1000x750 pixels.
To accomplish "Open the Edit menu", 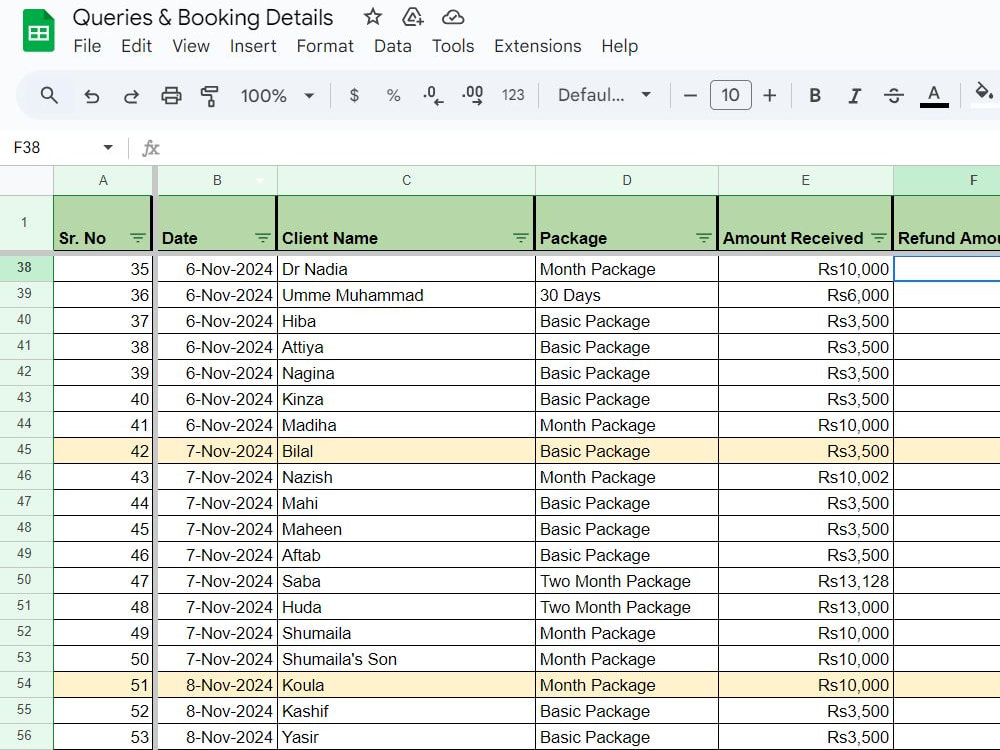I will (136, 46).
